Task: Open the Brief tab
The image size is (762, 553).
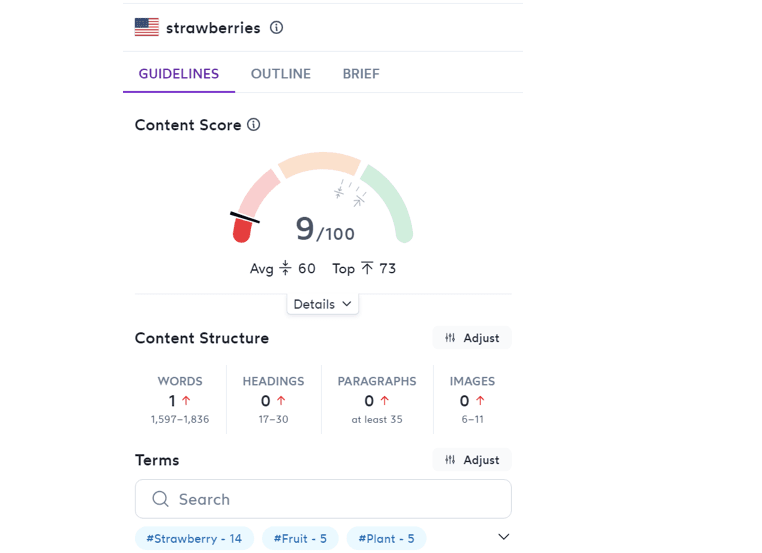Action: click(x=361, y=74)
